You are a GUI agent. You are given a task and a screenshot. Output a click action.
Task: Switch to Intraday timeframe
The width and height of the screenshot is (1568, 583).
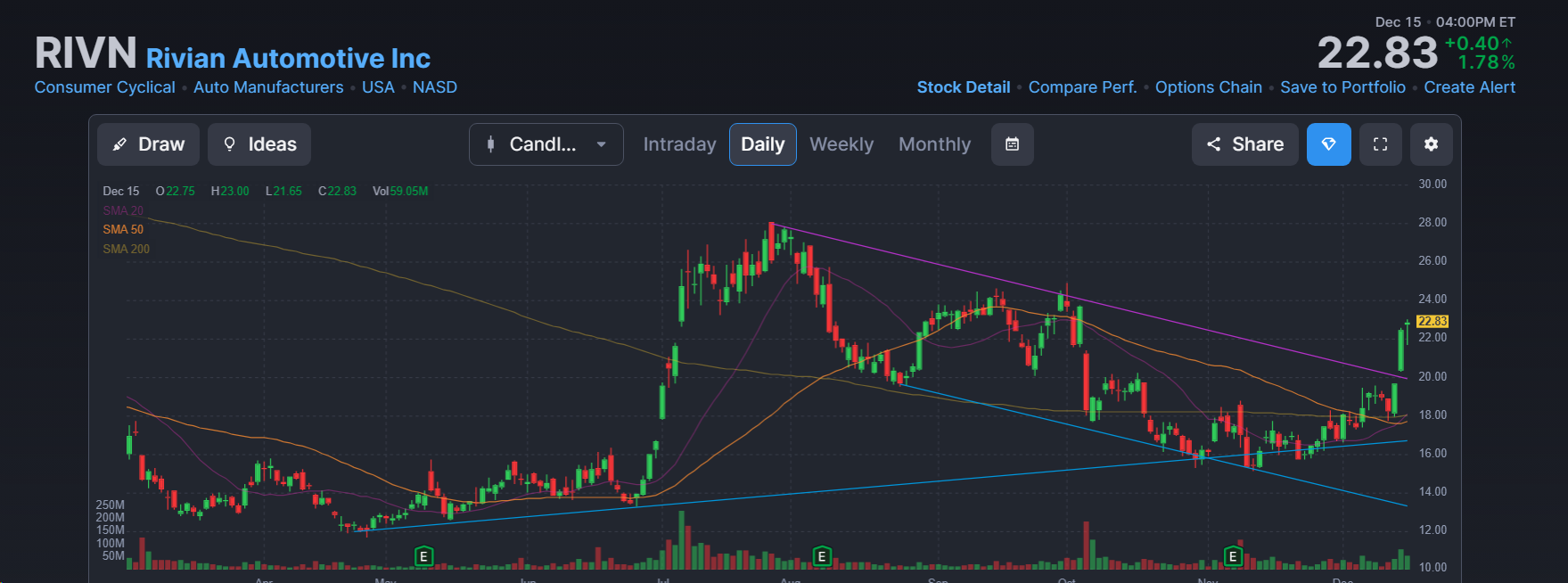point(679,144)
